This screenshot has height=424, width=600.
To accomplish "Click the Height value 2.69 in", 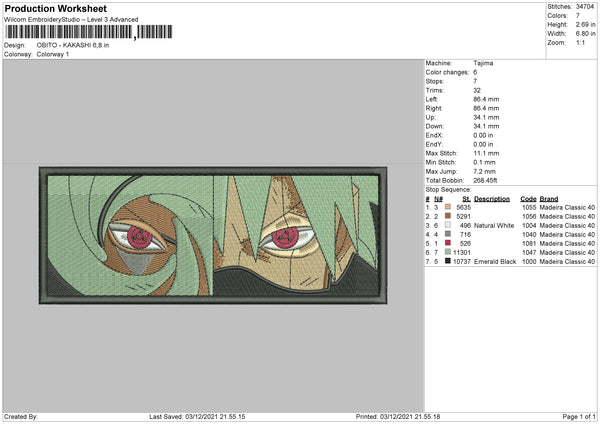I will coord(585,24).
